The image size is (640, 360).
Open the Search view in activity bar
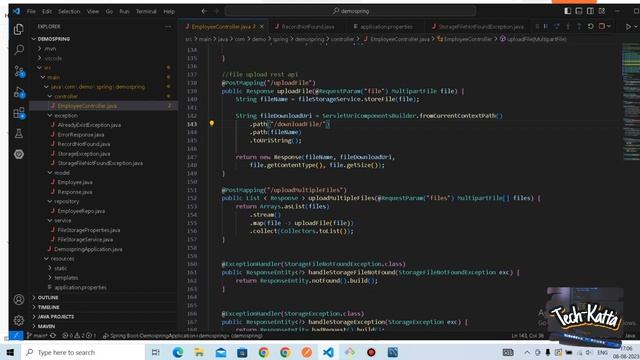[x=18, y=50]
